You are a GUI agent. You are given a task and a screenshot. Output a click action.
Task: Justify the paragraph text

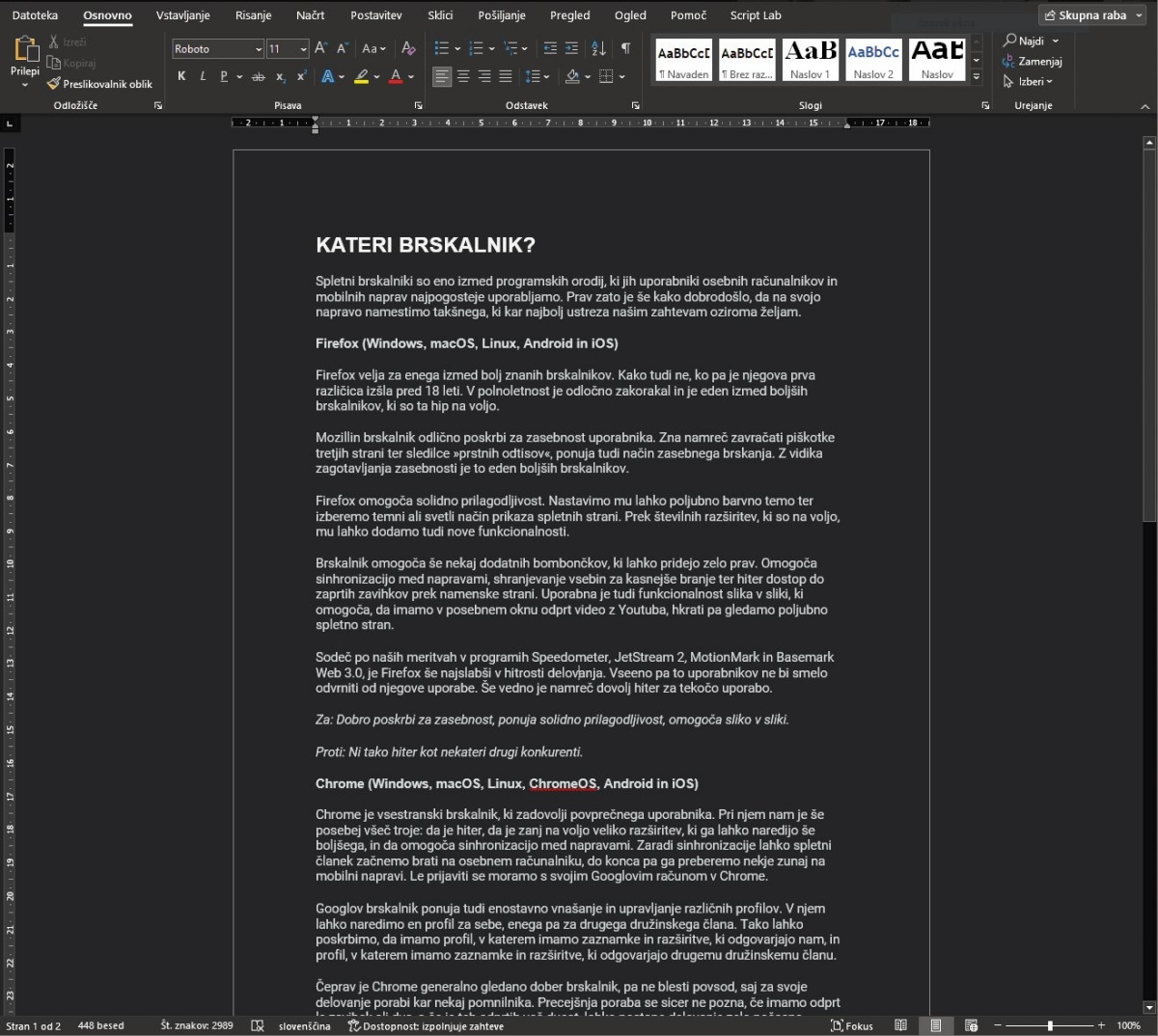(x=506, y=76)
